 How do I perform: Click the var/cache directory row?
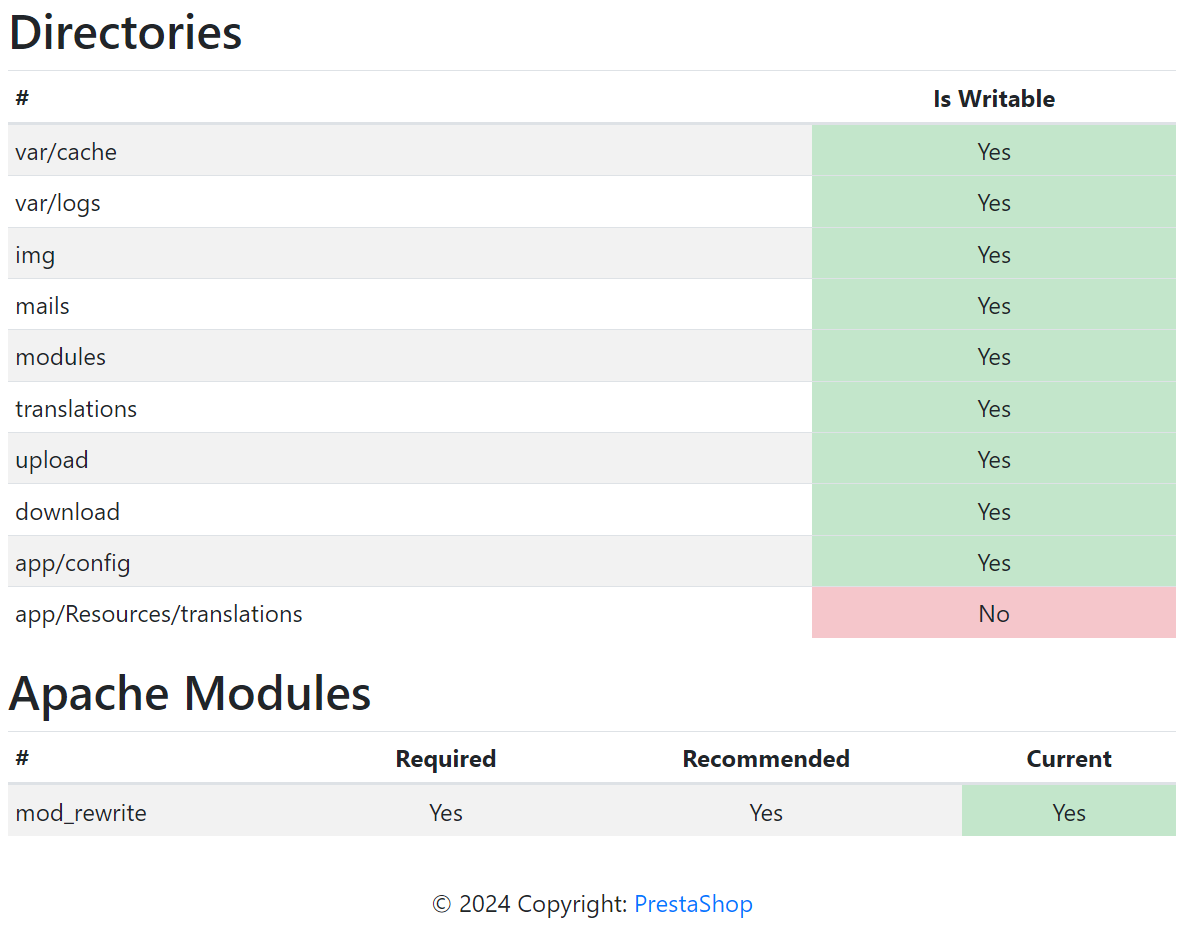(66, 152)
